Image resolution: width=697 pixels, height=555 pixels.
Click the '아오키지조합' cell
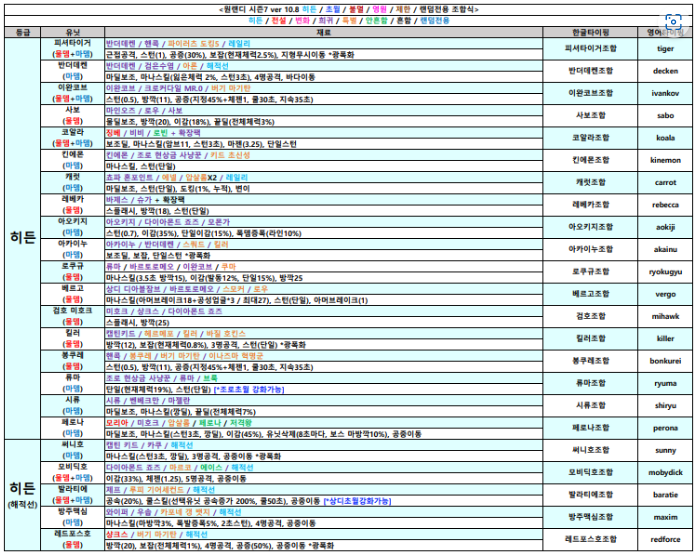tap(590, 227)
